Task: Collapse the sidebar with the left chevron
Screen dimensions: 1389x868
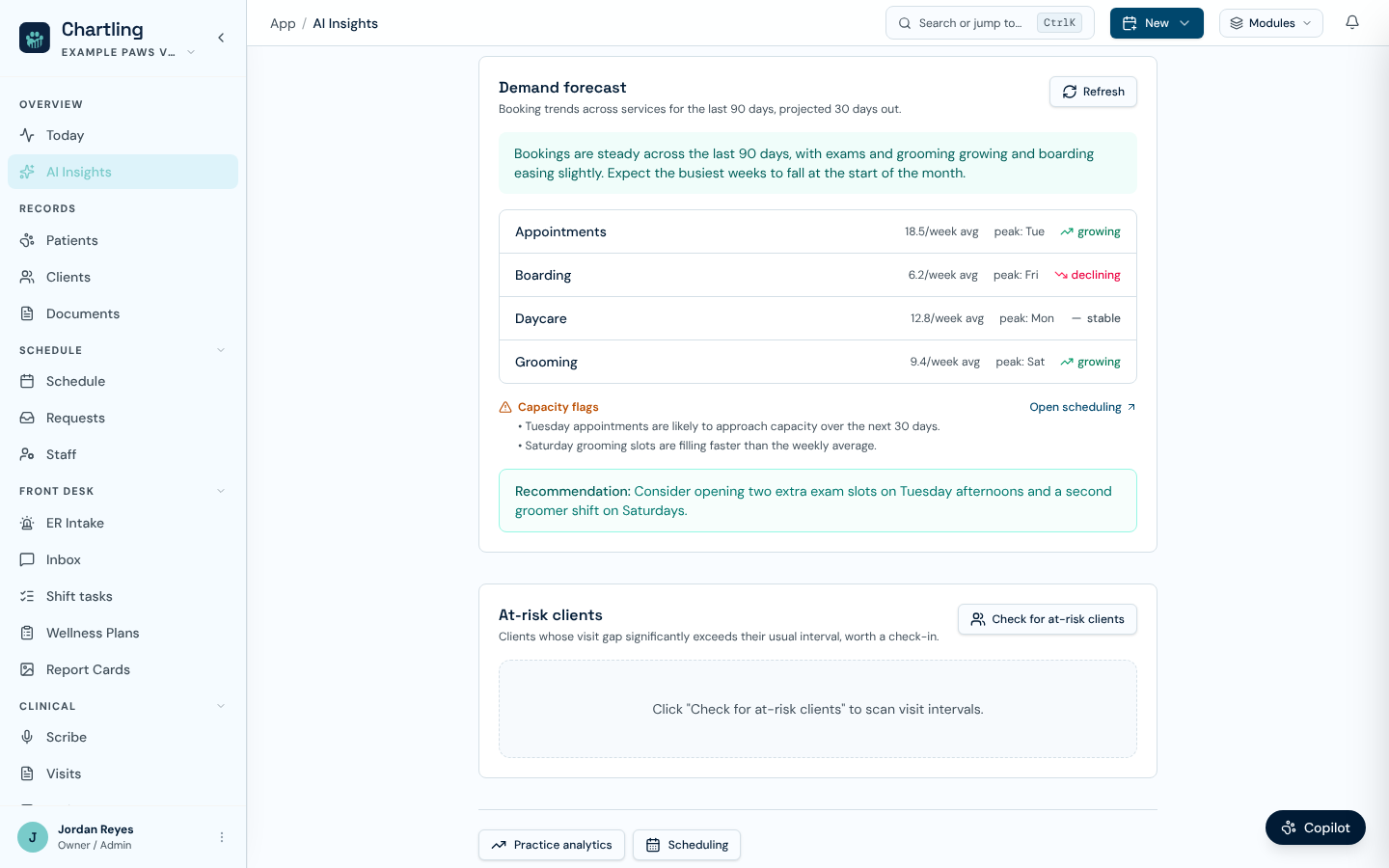Action: pyautogui.click(x=221, y=38)
